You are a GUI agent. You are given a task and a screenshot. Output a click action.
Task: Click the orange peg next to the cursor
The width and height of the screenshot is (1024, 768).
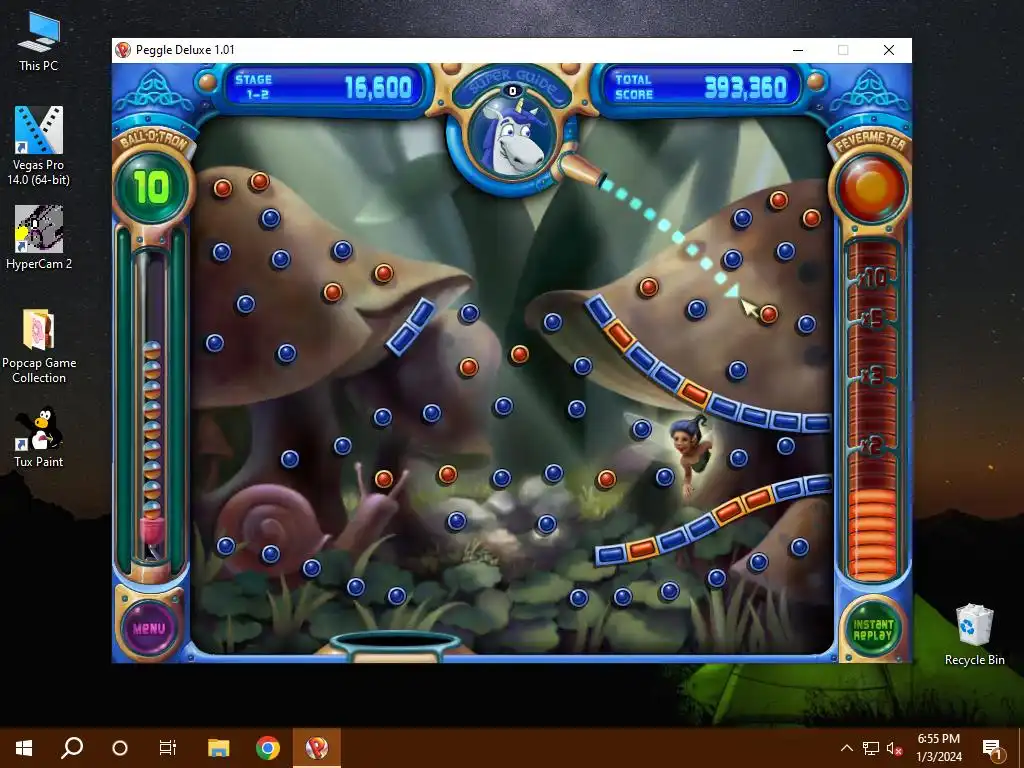(769, 314)
